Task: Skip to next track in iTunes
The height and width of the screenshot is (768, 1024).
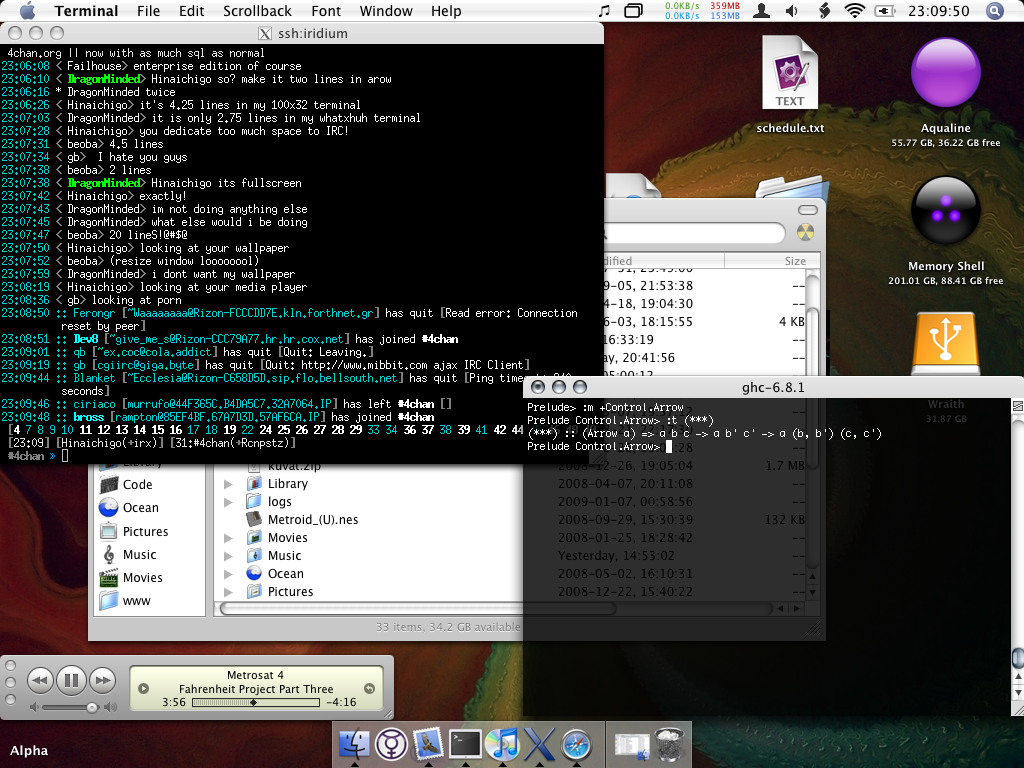Action: [x=102, y=681]
